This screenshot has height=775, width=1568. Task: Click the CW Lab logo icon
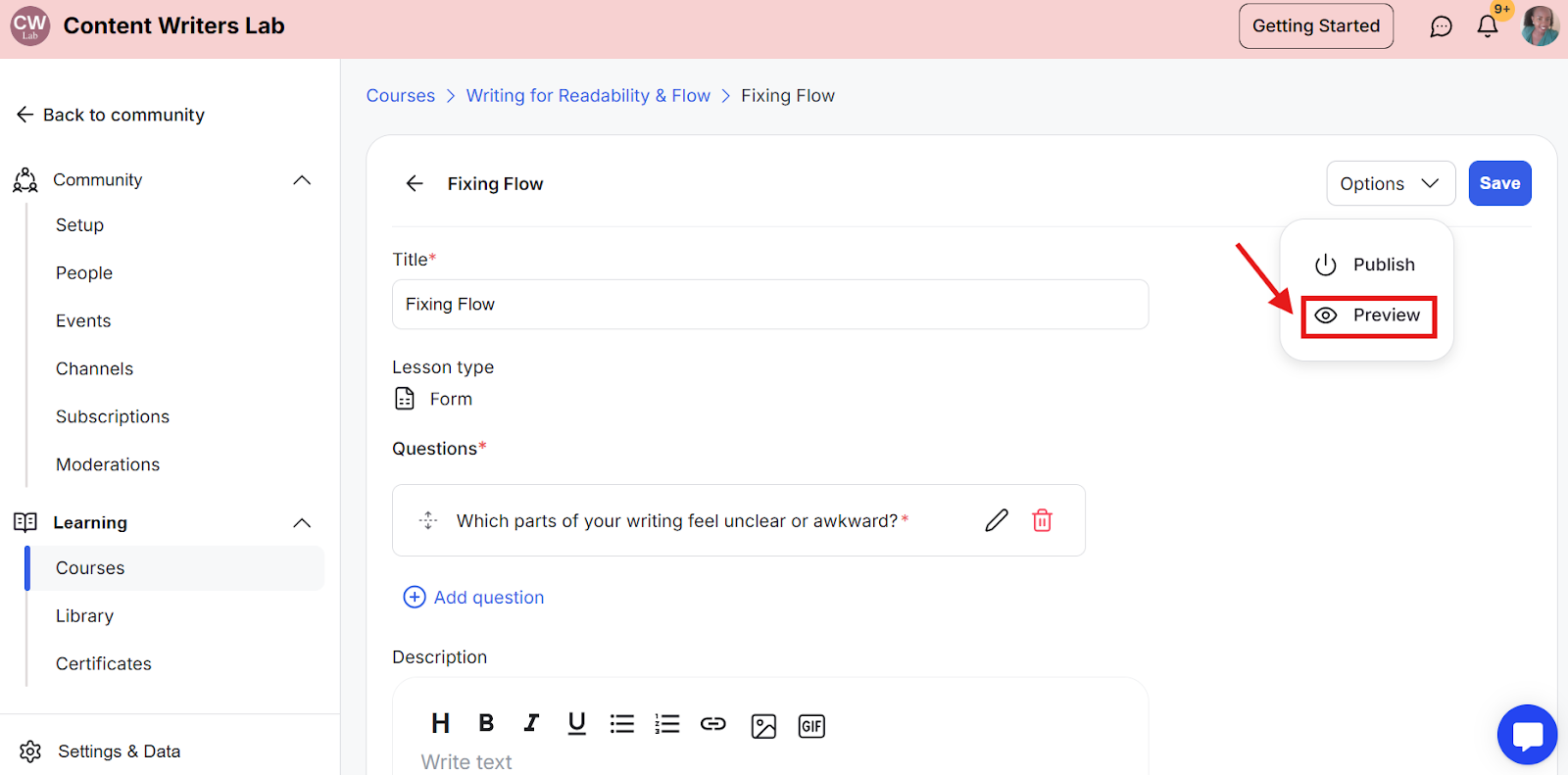point(30,25)
